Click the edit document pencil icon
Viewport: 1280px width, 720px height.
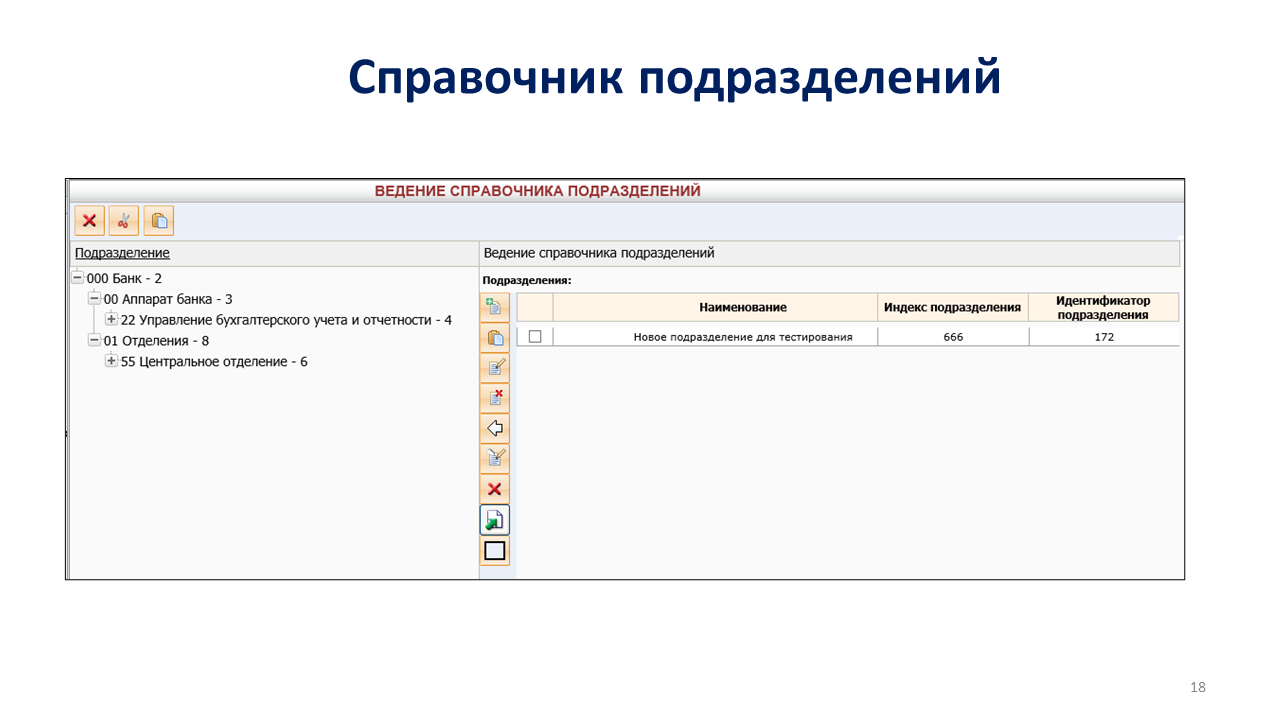494,368
